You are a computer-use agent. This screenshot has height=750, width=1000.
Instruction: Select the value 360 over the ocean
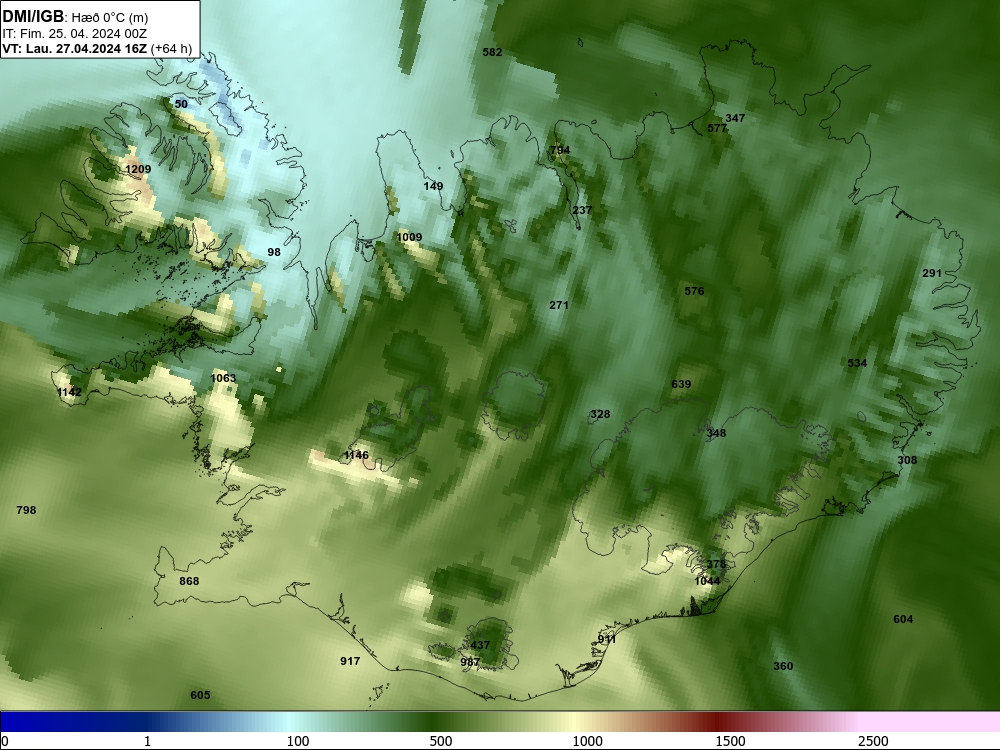coord(783,666)
